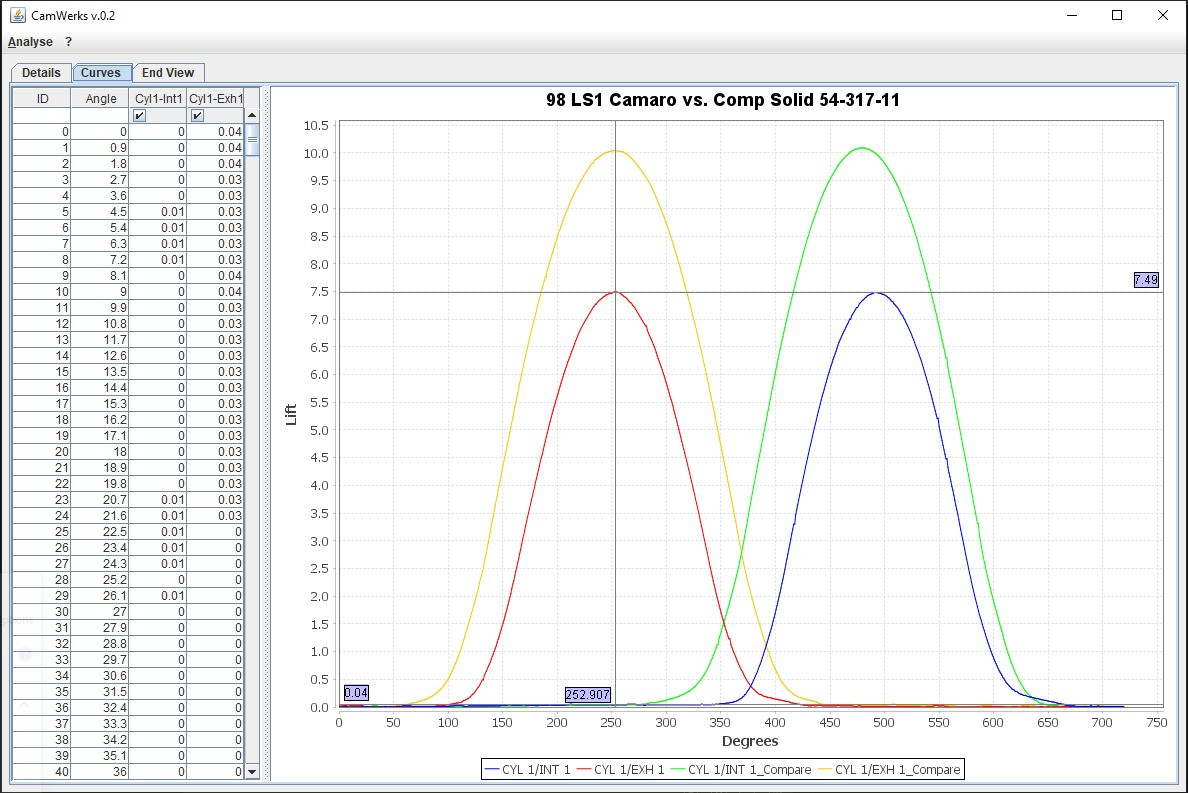Click the table scrollbar up arrow
The height and width of the screenshot is (793, 1188).
click(x=252, y=115)
